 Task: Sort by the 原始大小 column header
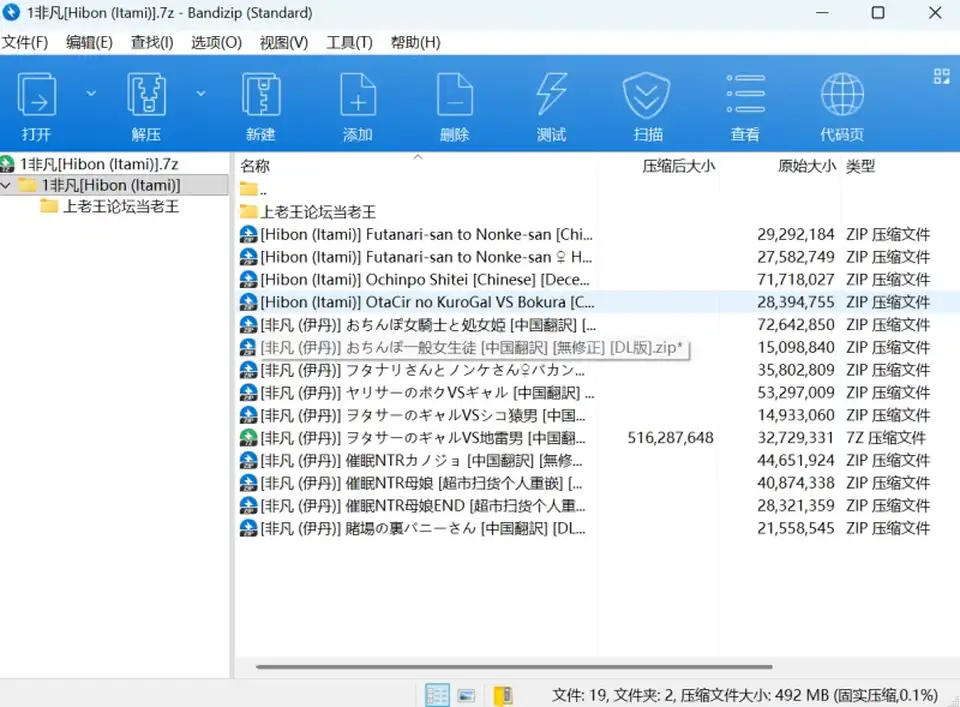[x=806, y=166]
